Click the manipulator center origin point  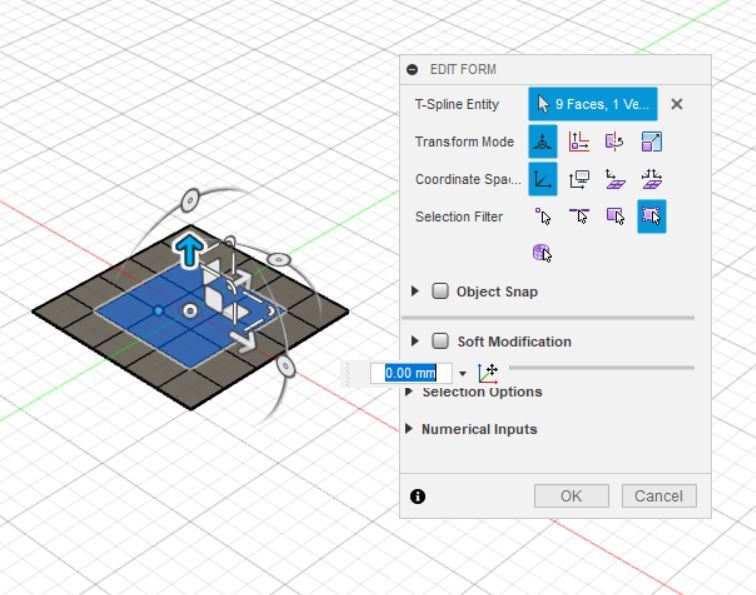190,311
